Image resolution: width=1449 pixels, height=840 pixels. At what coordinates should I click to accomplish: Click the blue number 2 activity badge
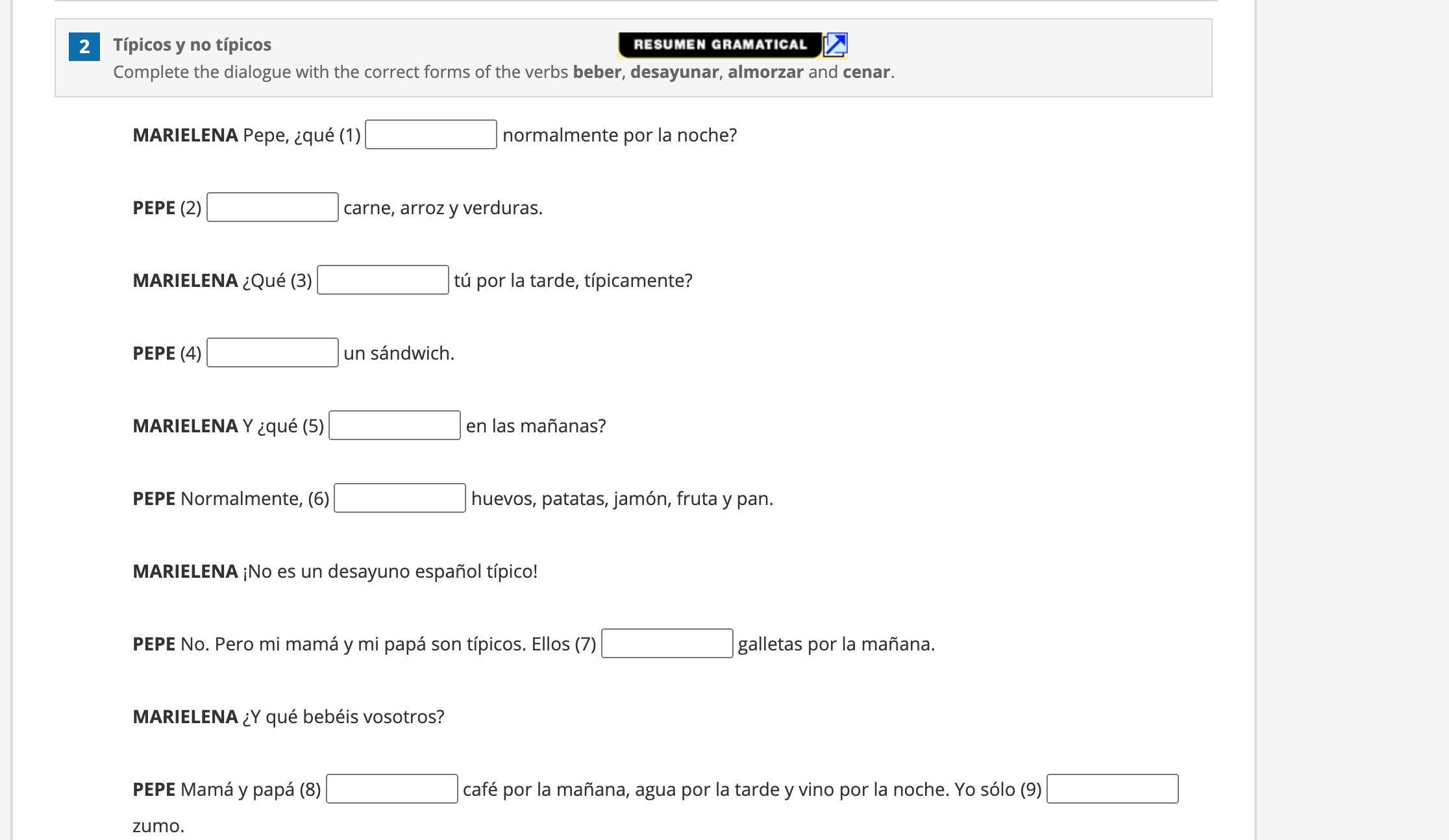84,47
